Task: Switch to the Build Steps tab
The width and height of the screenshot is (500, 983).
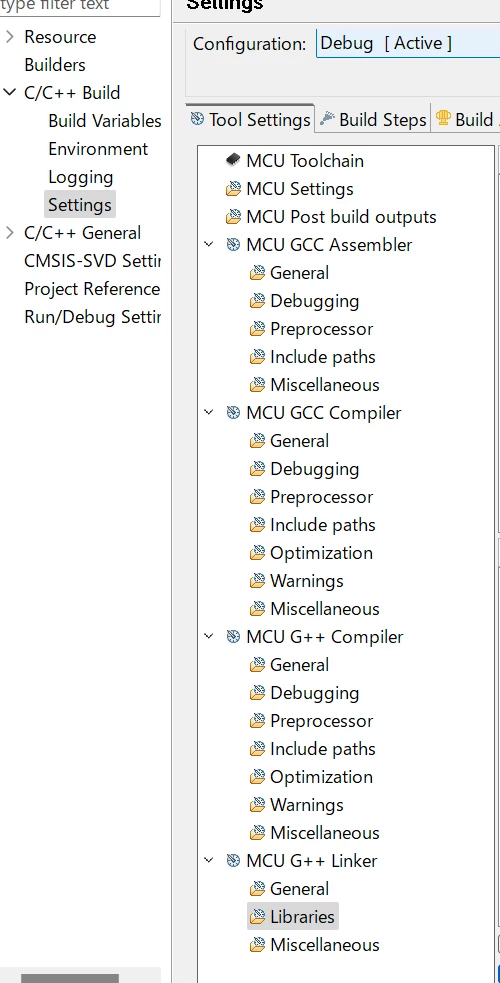Action: click(373, 119)
